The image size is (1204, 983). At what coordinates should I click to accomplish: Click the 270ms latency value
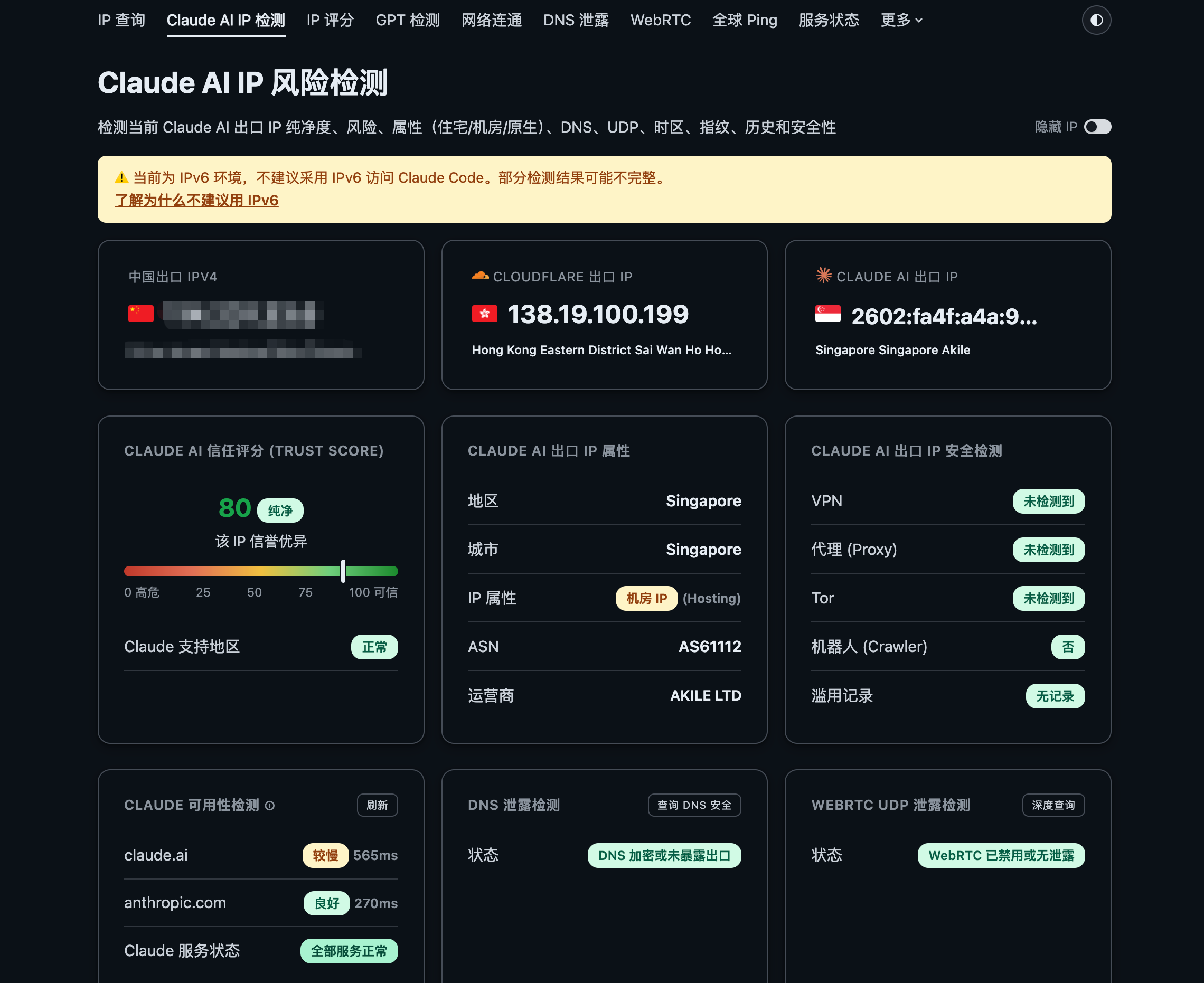(x=376, y=903)
